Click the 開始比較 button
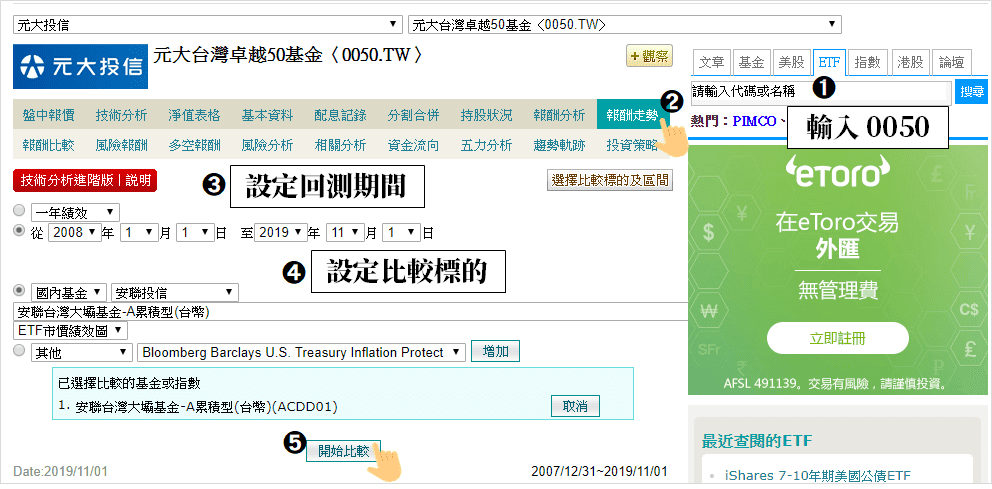Image resolution: width=992 pixels, height=489 pixels. pos(344,451)
